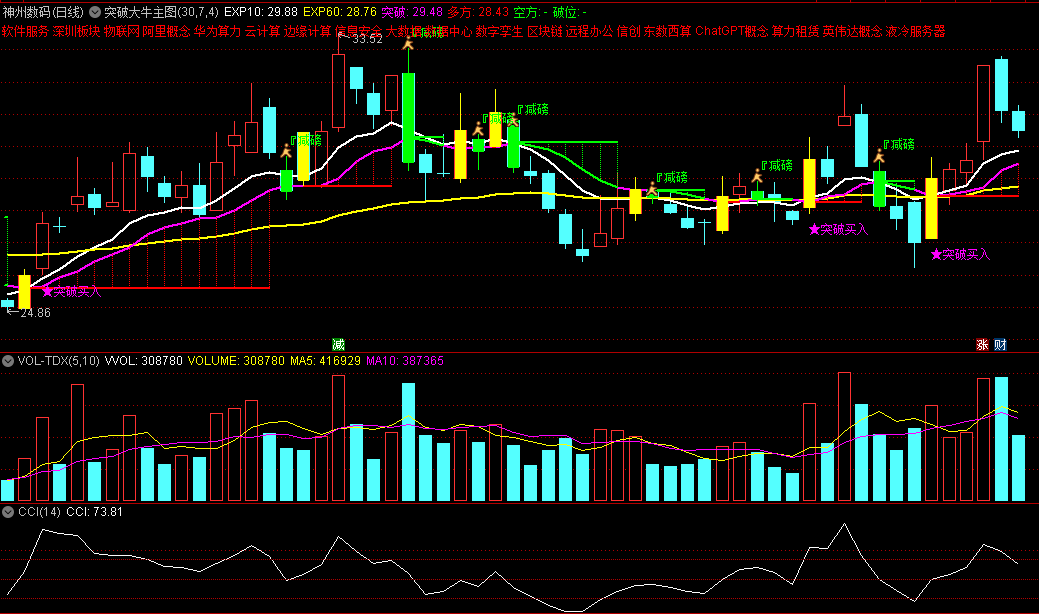Open the ChatGPT概念 concept link
Image resolution: width=1039 pixels, height=614 pixels.
click(x=732, y=31)
